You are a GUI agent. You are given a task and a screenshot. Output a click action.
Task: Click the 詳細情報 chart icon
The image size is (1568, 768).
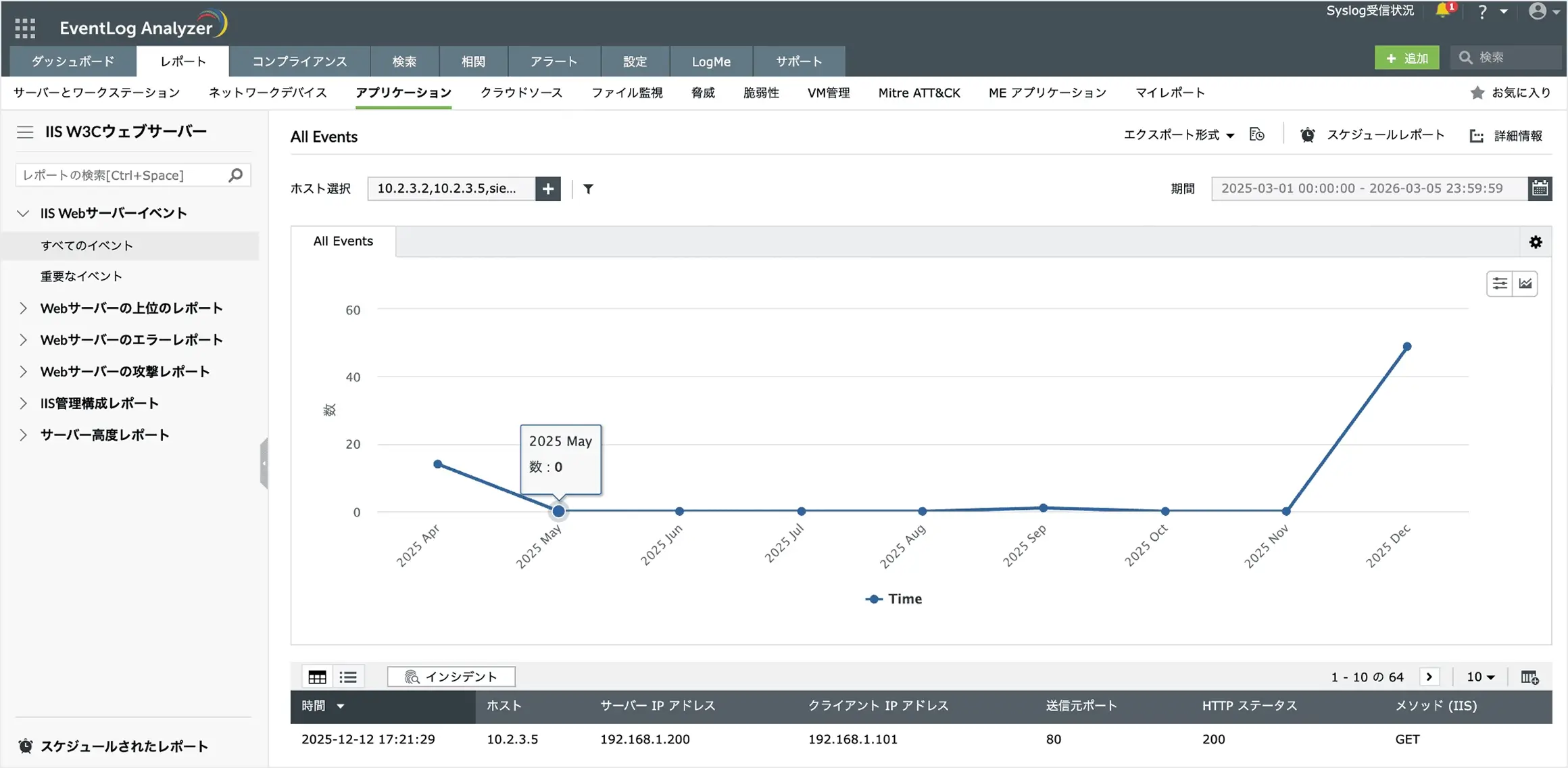point(1477,136)
